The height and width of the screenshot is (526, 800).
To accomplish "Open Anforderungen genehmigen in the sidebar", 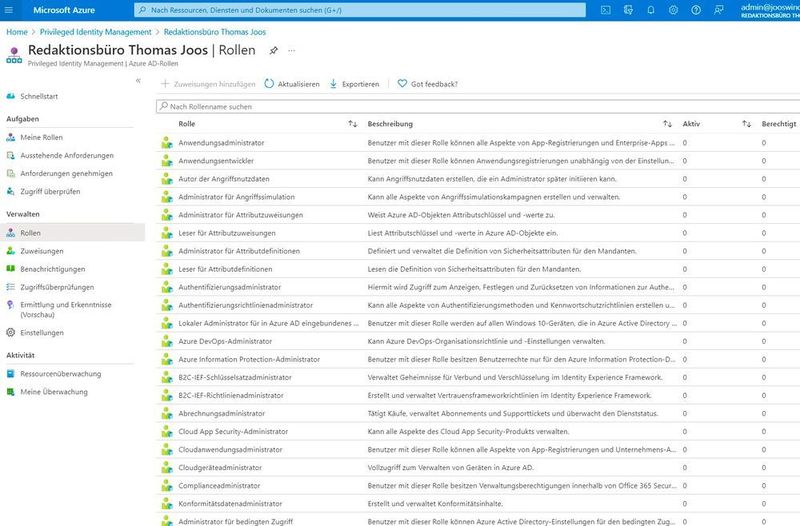I will 66,173.
